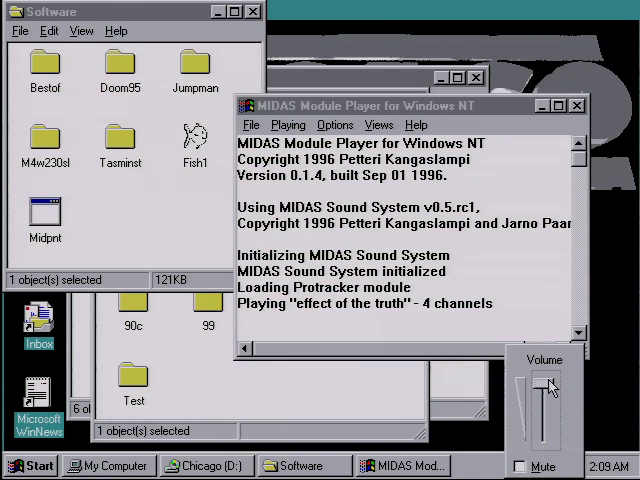Close the Software window
The height and width of the screenshot is (480, 640).
pos(253,11)
